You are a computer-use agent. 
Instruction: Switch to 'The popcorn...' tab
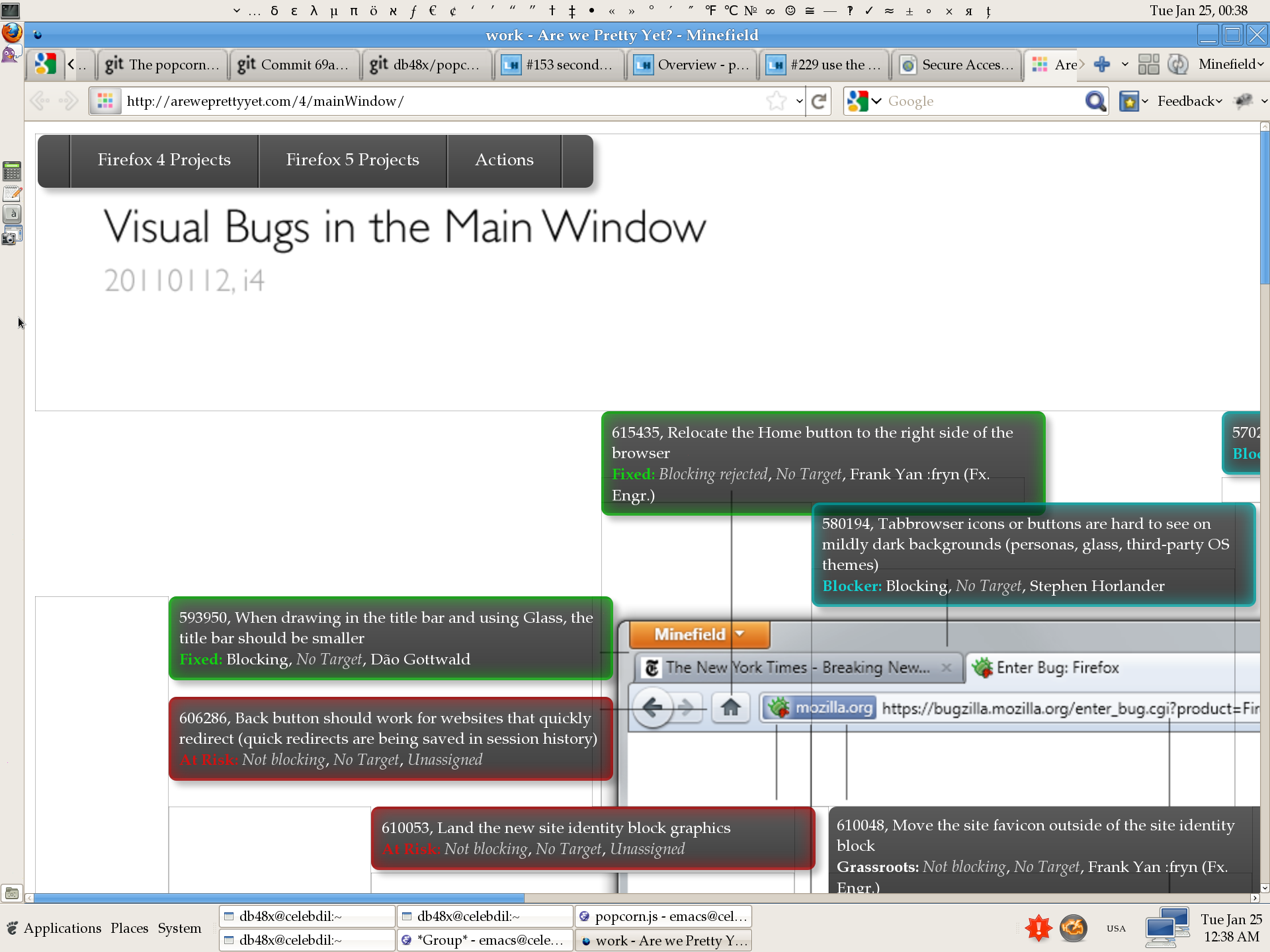click(x=162, y=64)
